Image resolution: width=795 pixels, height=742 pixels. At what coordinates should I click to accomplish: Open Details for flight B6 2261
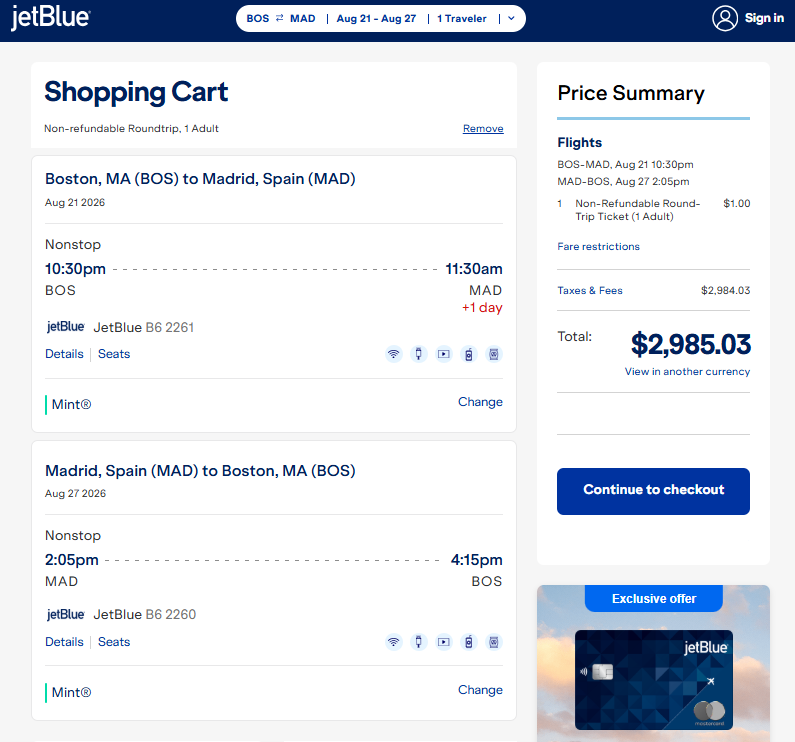(64, 354)
